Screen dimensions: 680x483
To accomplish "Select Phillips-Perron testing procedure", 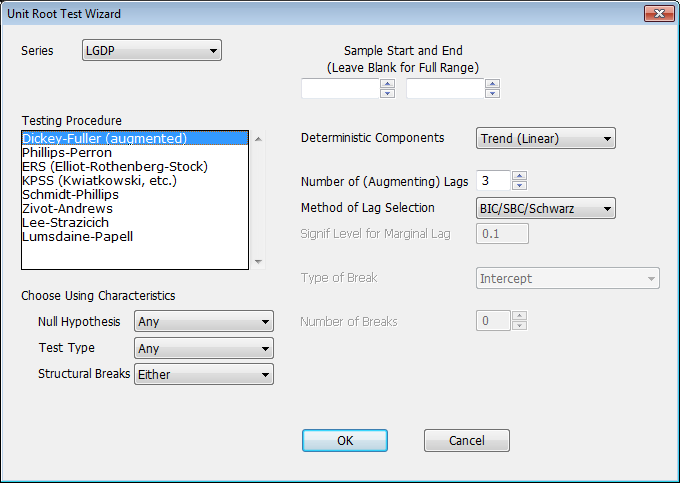I will (67, 152).
